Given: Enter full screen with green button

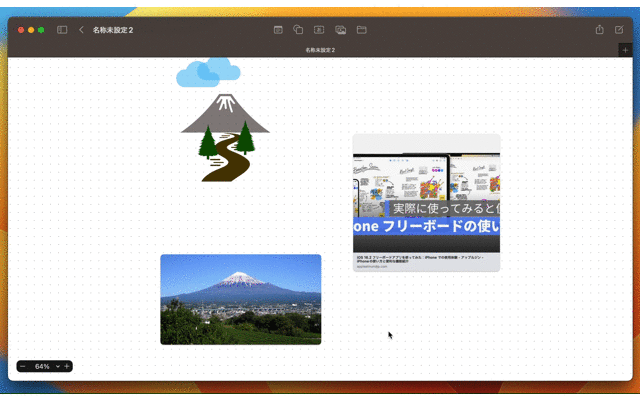Looking at the screenshot, I should pyautogui.click(x=41, y=30).
